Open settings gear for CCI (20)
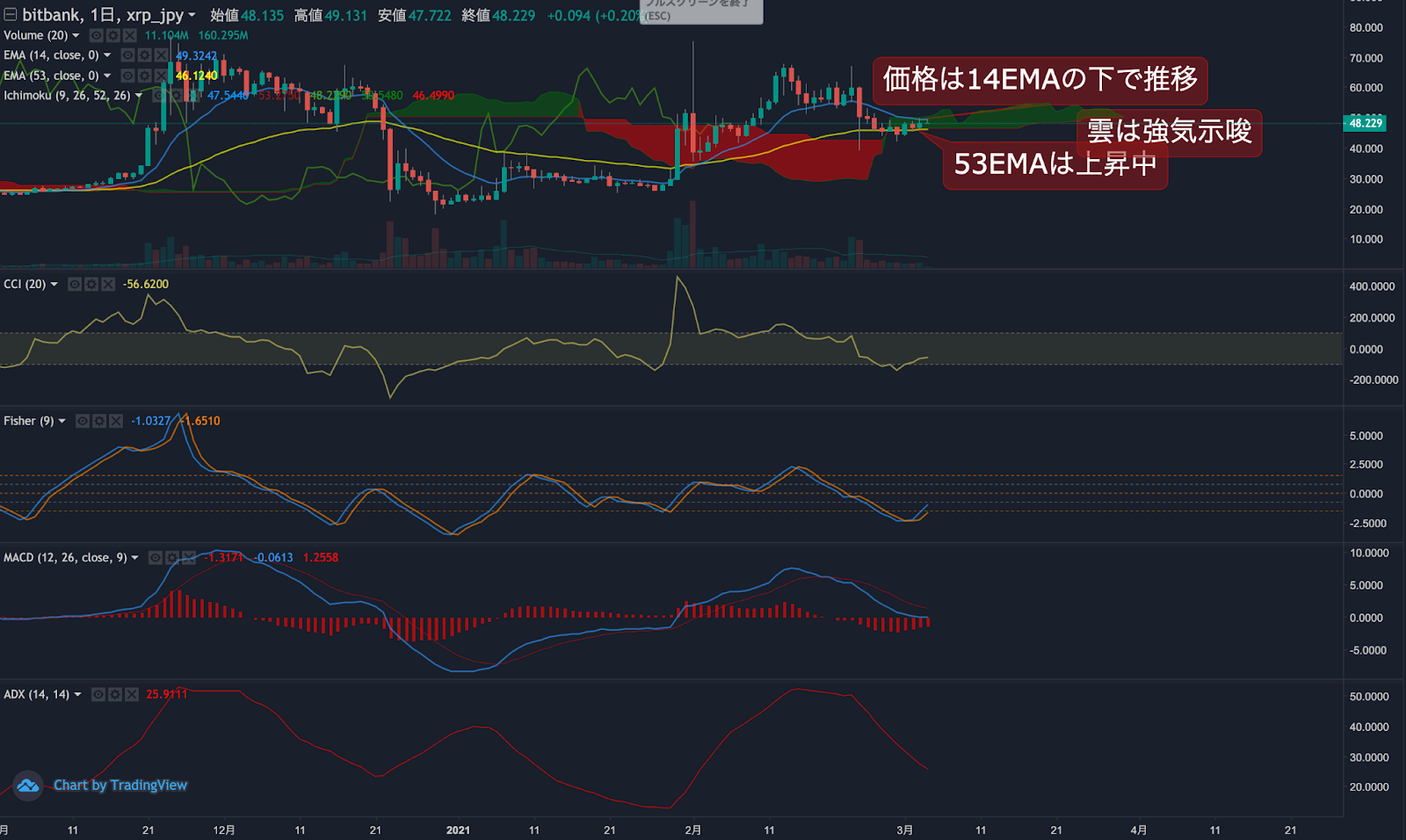The width and height of the screenshot is (1406, 840). coord(91,284)
